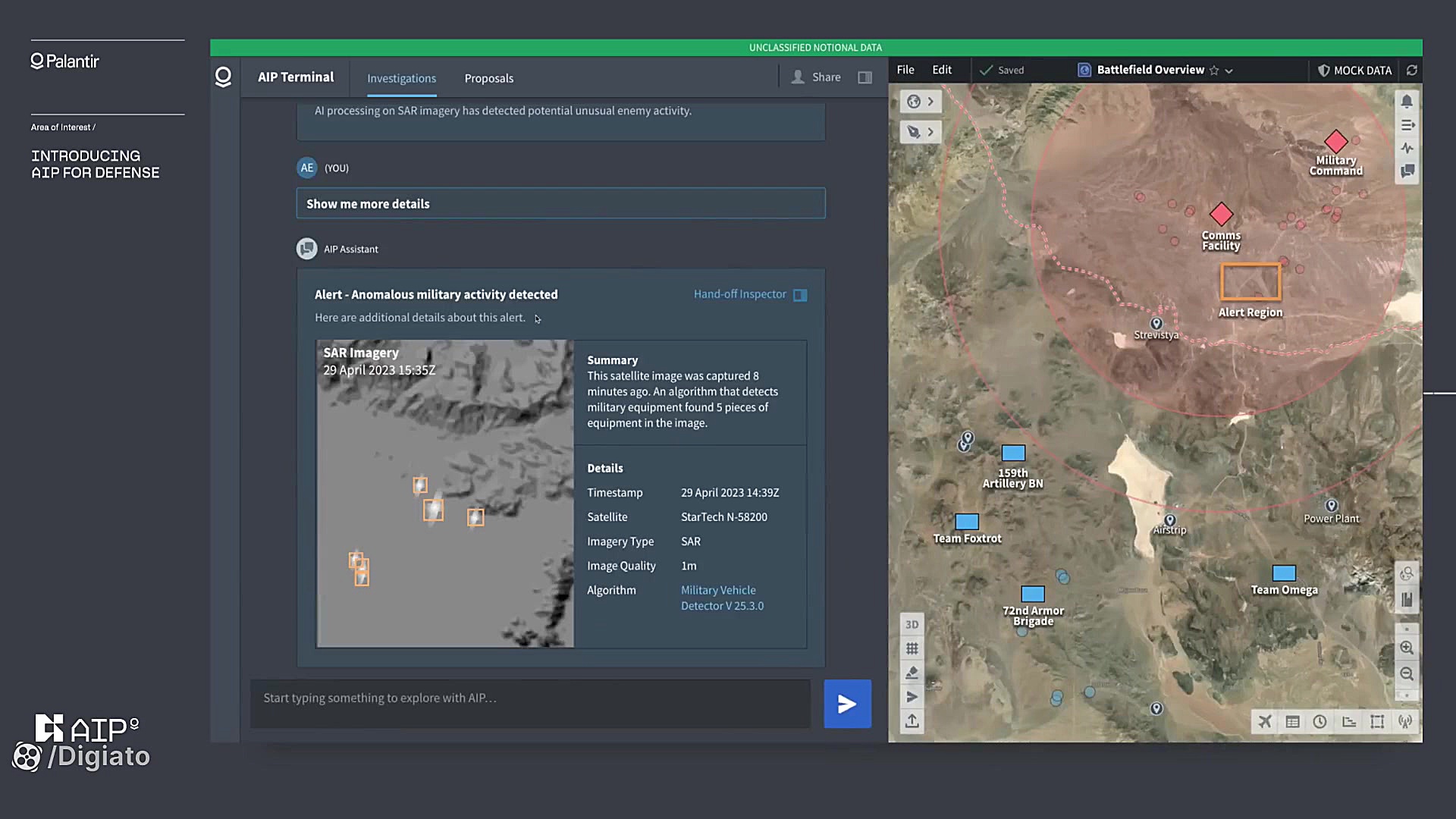Expand the Battlefield Overview title dropdown

pos(1229,71)
